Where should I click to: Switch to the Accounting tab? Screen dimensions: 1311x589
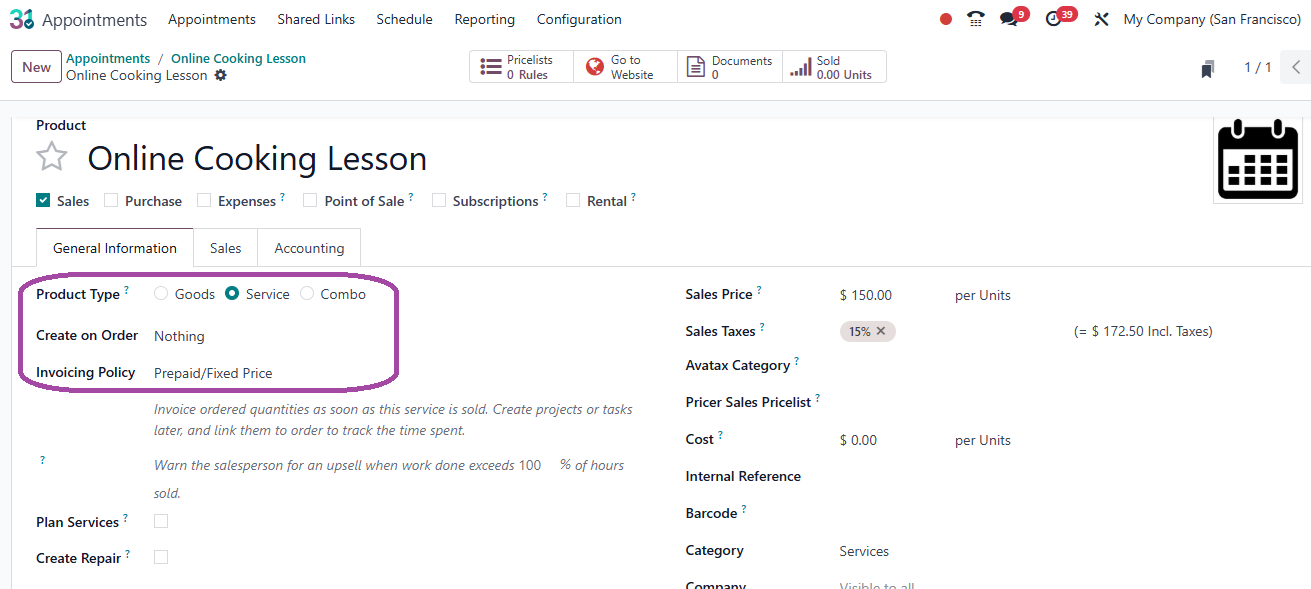coord(309,248)
